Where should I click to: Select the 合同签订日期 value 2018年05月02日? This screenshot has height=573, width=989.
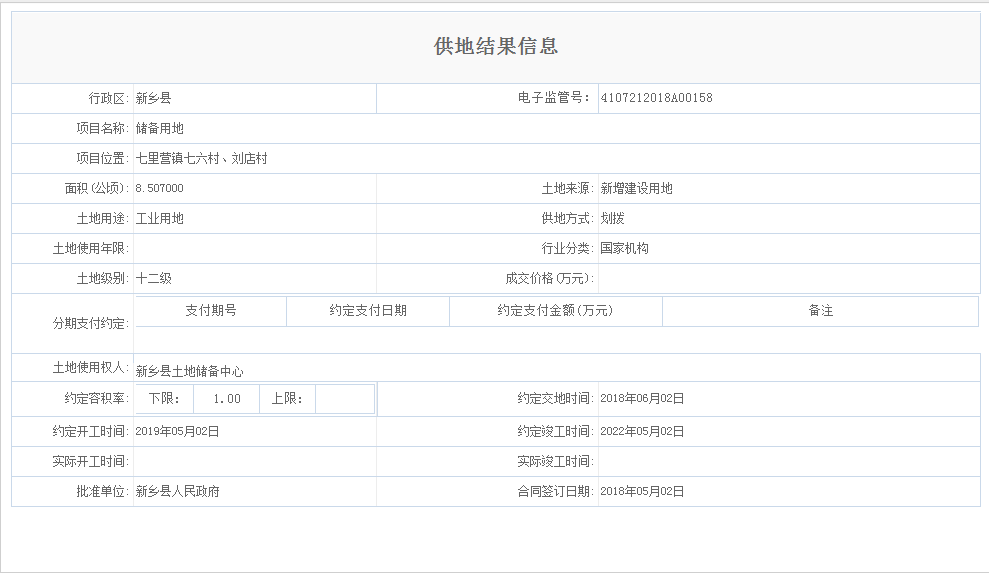point(642,491)
